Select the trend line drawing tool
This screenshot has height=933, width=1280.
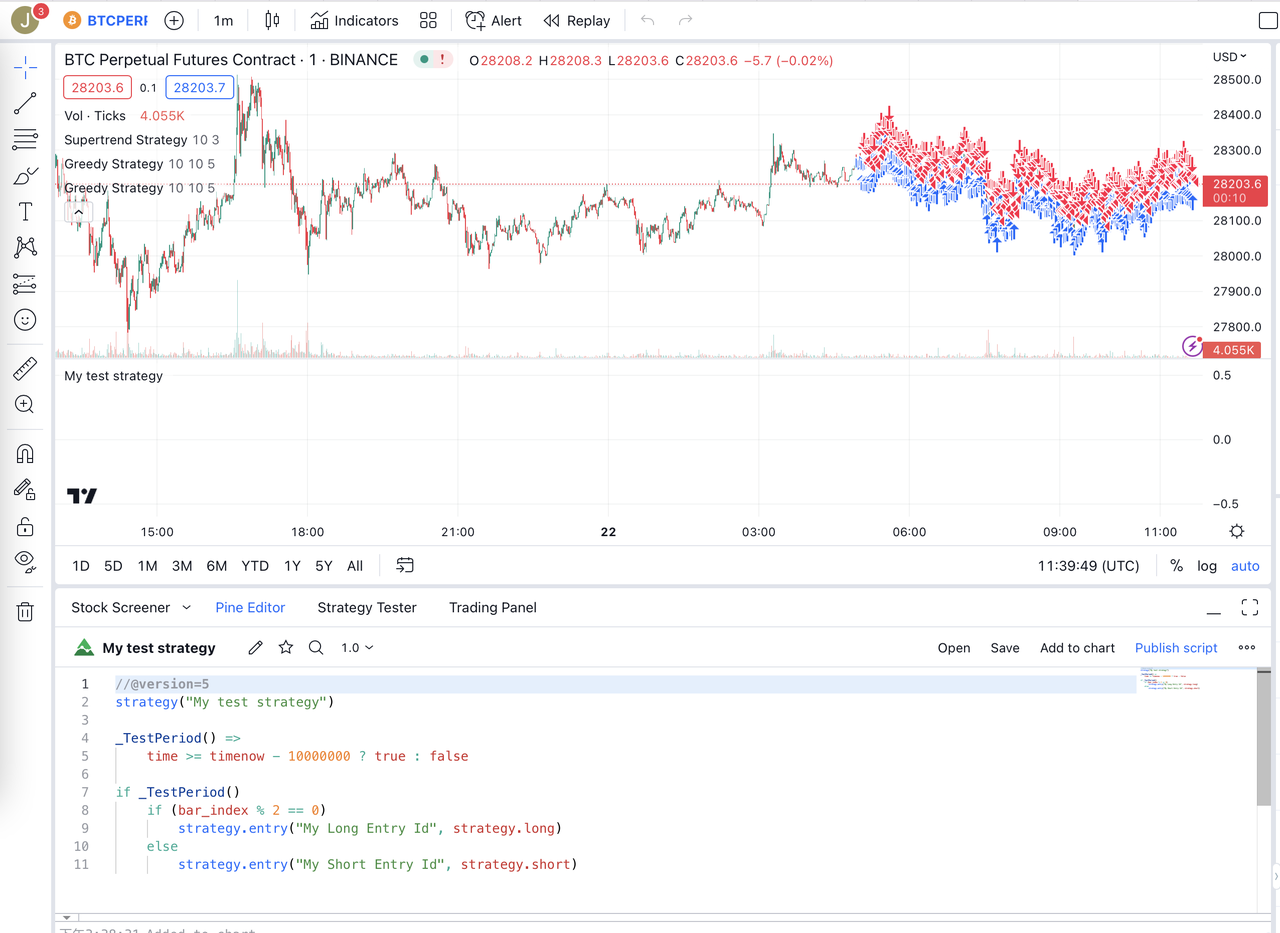(x=25, y=103)
